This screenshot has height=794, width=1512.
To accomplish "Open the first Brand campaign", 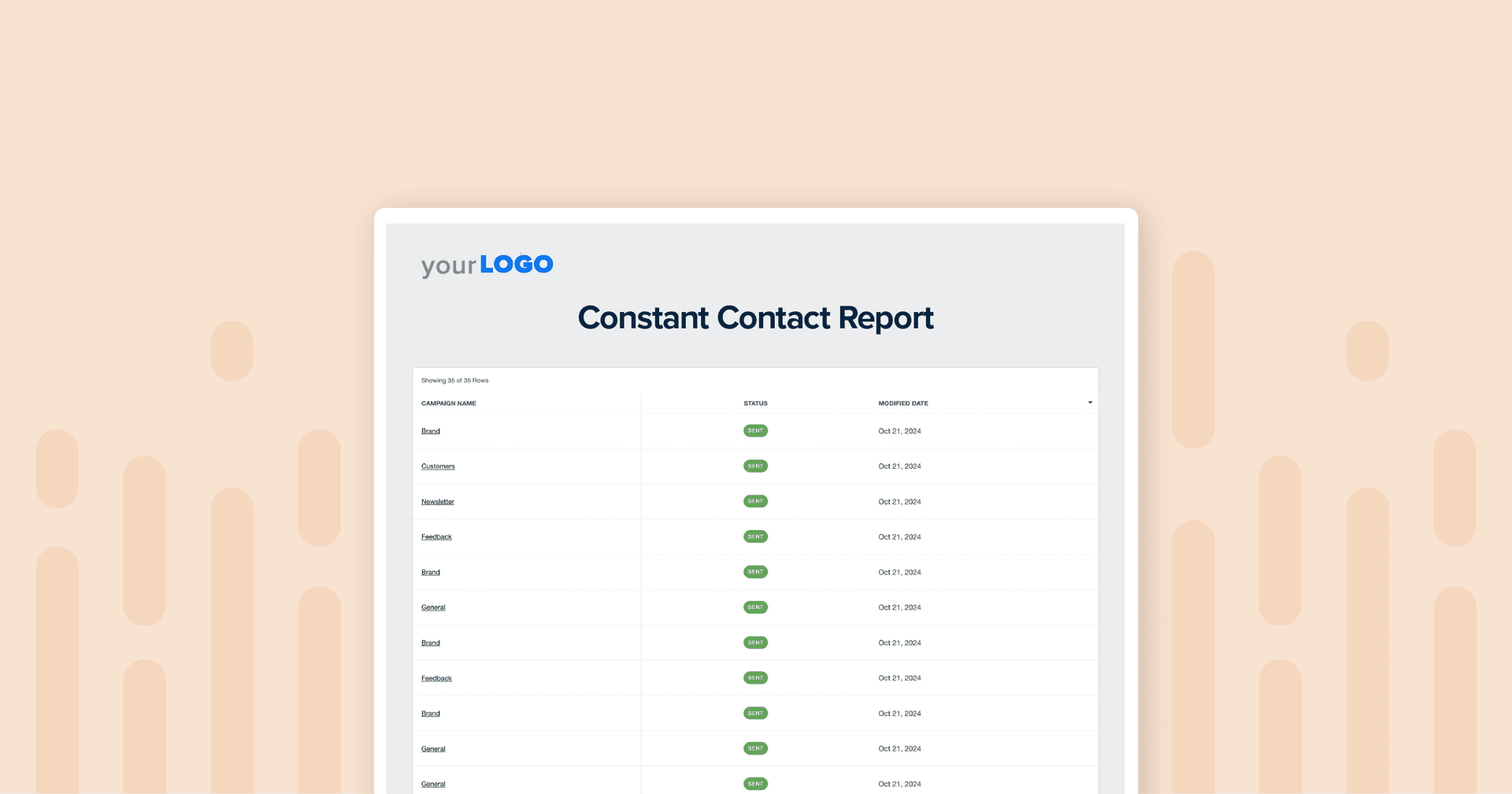I will point(431,430).
